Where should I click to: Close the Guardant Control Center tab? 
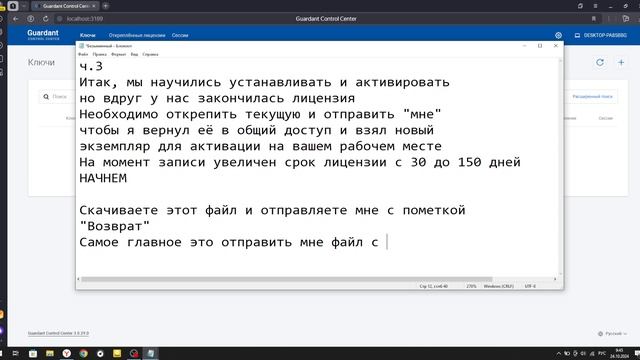coord(94,6)
